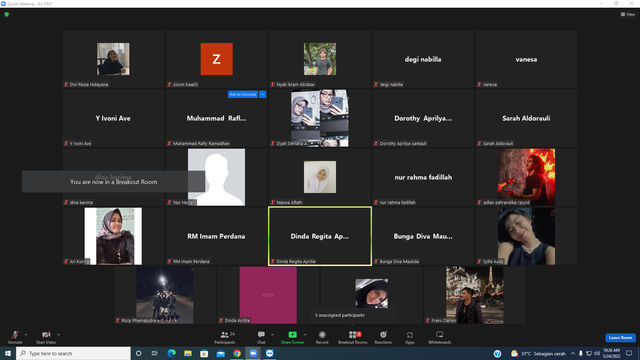Open the View layout menu
The width and height of the screenshot is (640, 360).
pyautogui.click(x=628, y=14)
